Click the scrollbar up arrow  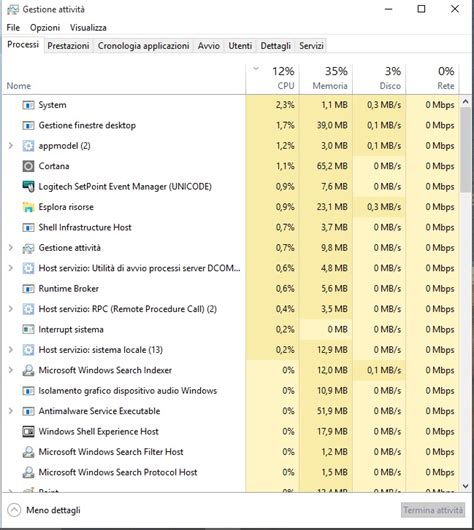tap(466, 101)
